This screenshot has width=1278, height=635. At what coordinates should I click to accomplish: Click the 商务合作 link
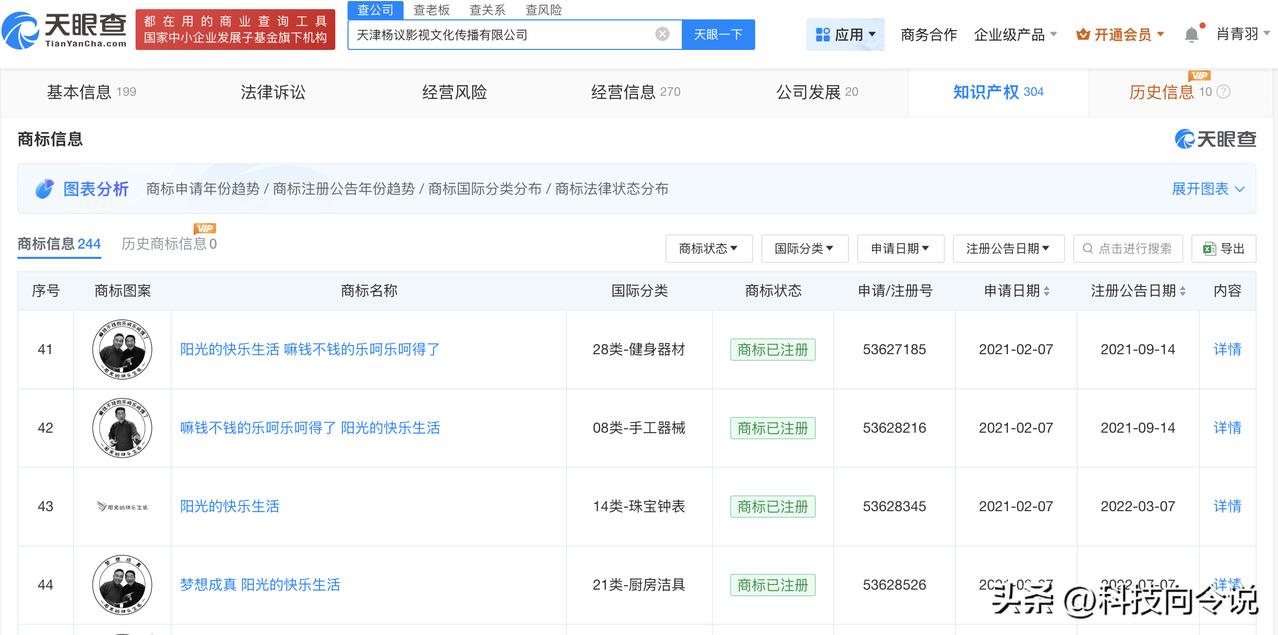[x=929, y=34]
